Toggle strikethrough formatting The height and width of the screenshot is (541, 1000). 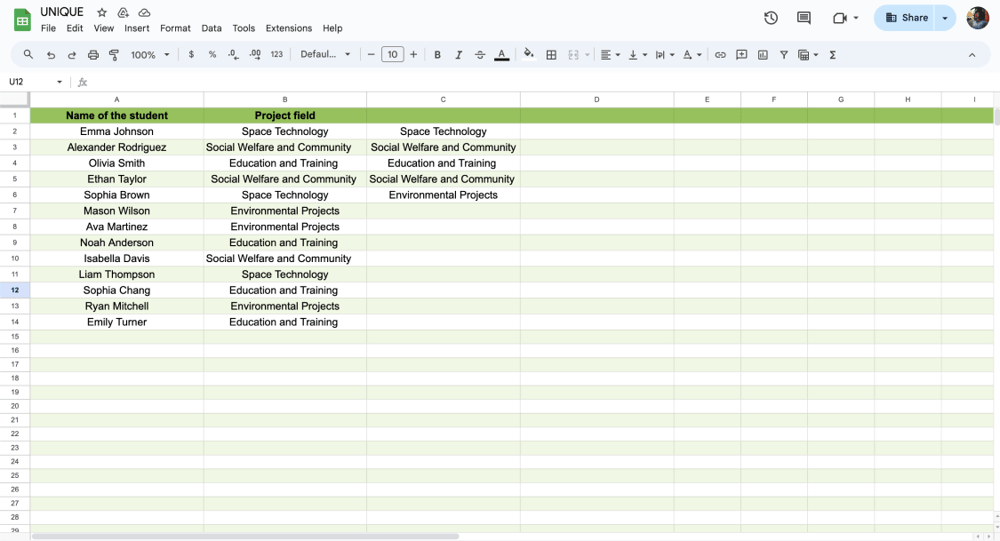[x=480, y=55]
